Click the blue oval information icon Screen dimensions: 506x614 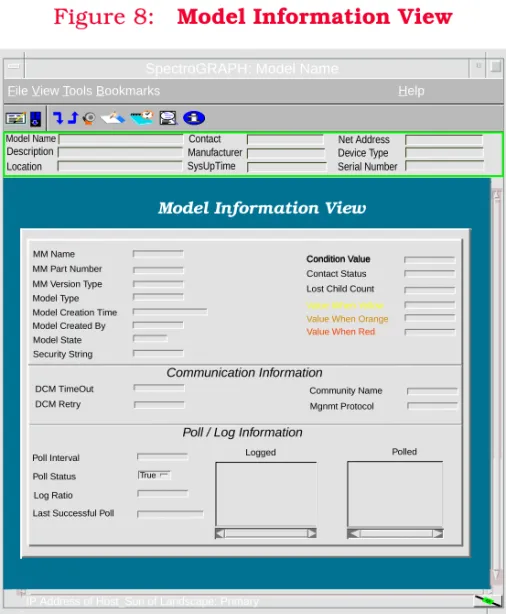(x=194, y=117)
